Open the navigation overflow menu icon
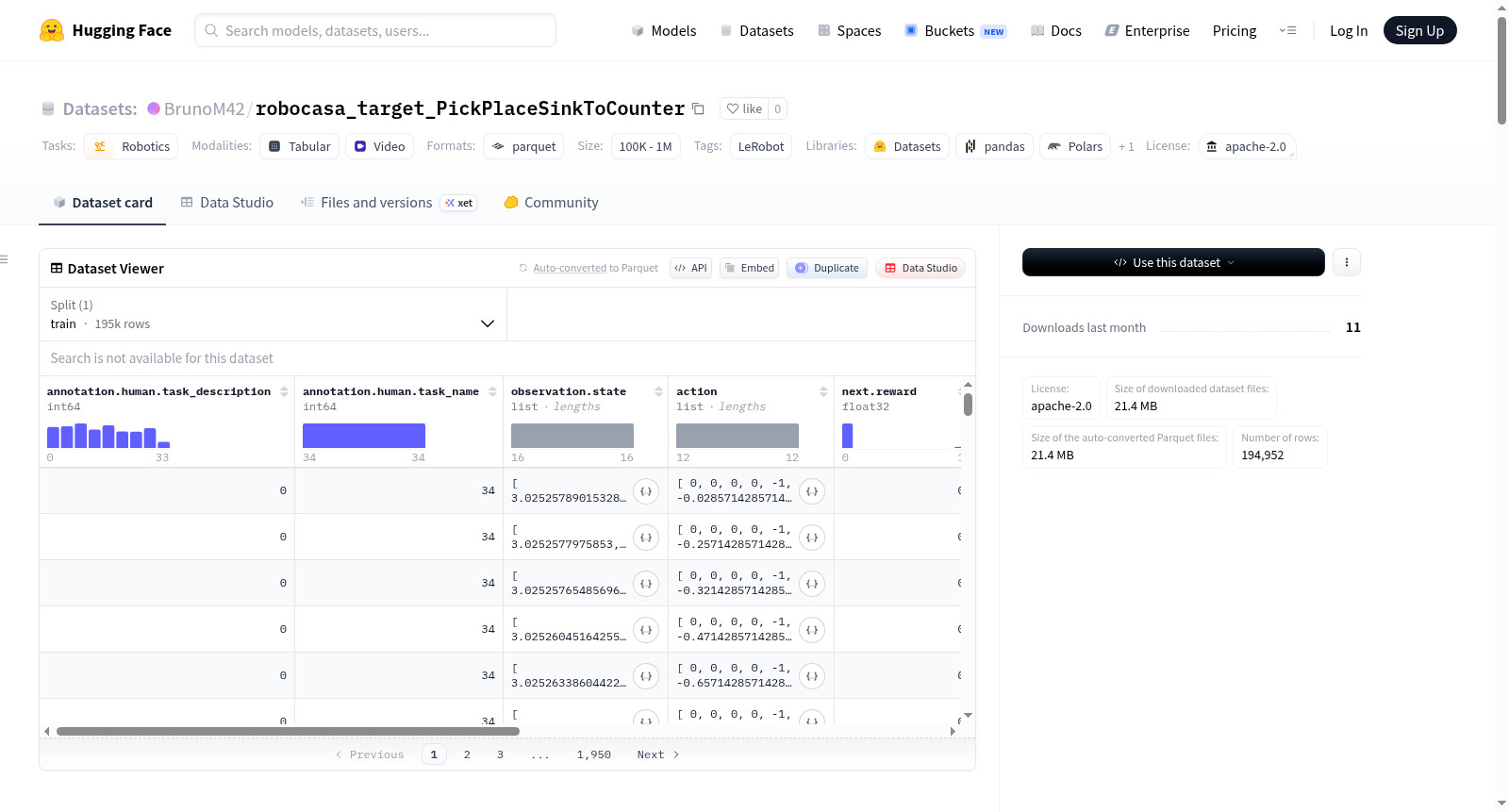 click(1287, 30)
